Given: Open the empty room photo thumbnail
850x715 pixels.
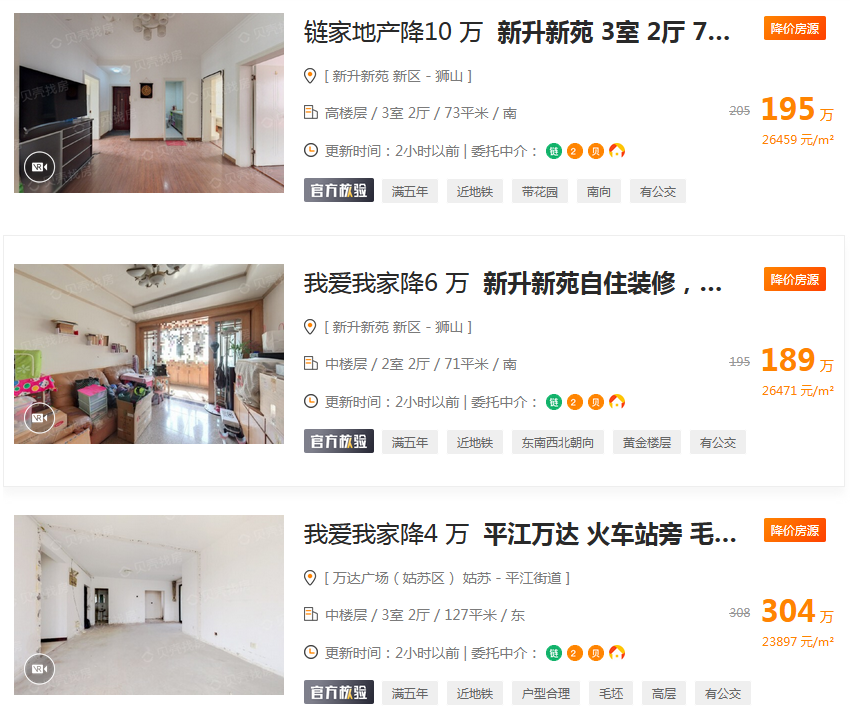Looking at the screenshot, I should [149, 605].
